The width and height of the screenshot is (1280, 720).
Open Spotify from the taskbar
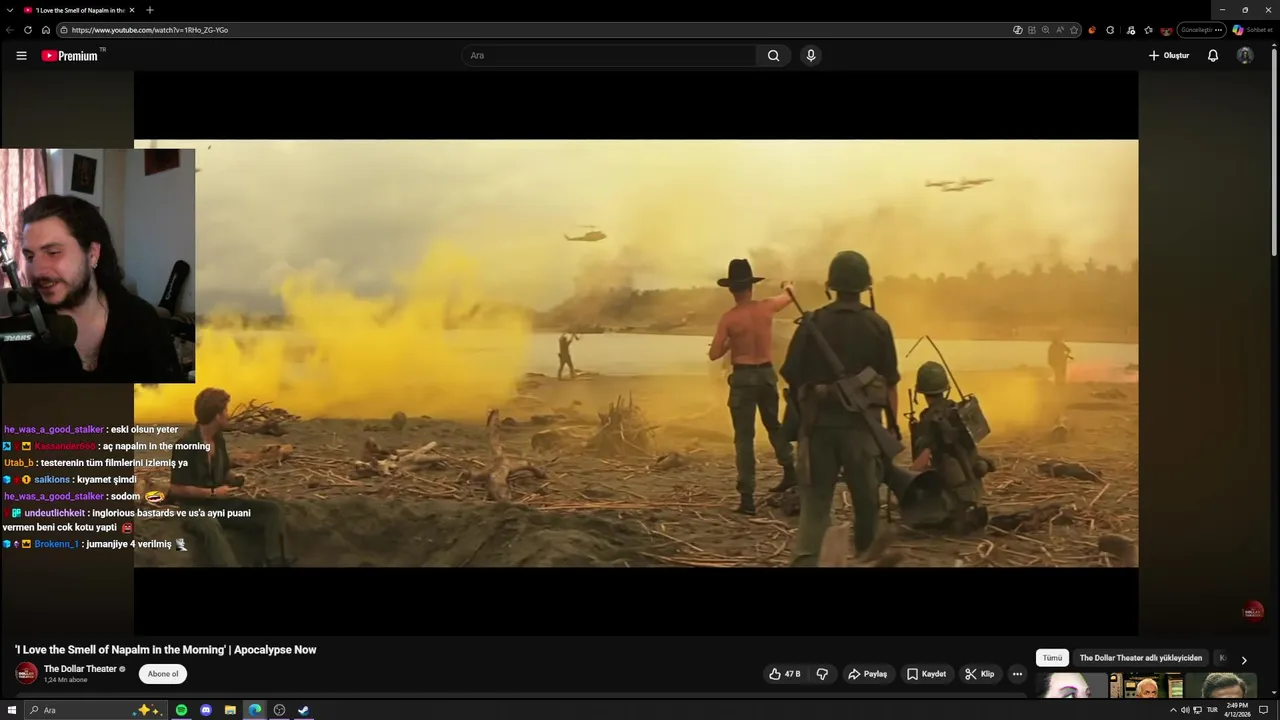[181, 710]
